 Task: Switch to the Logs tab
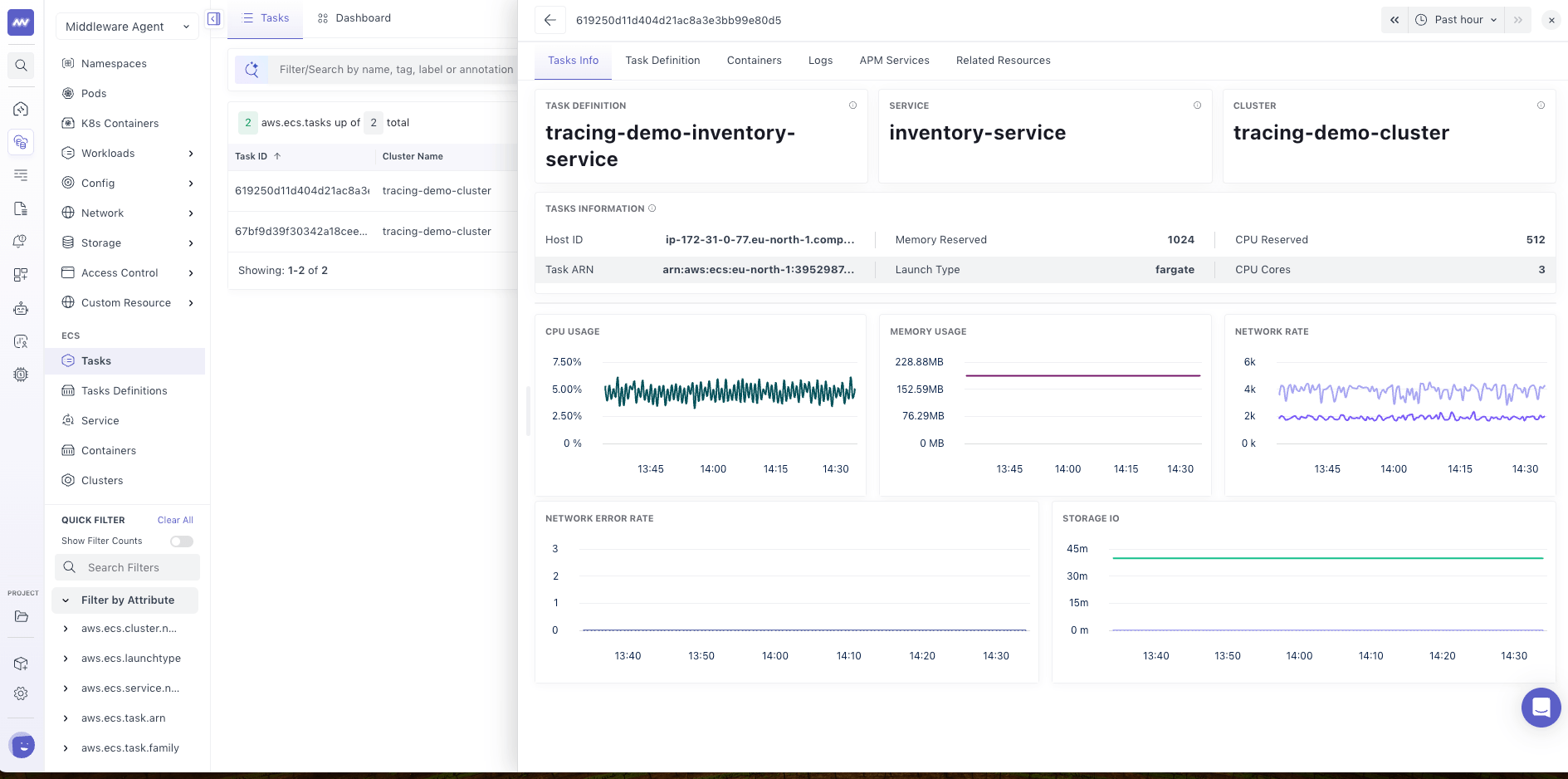click(x=820, y=61)
